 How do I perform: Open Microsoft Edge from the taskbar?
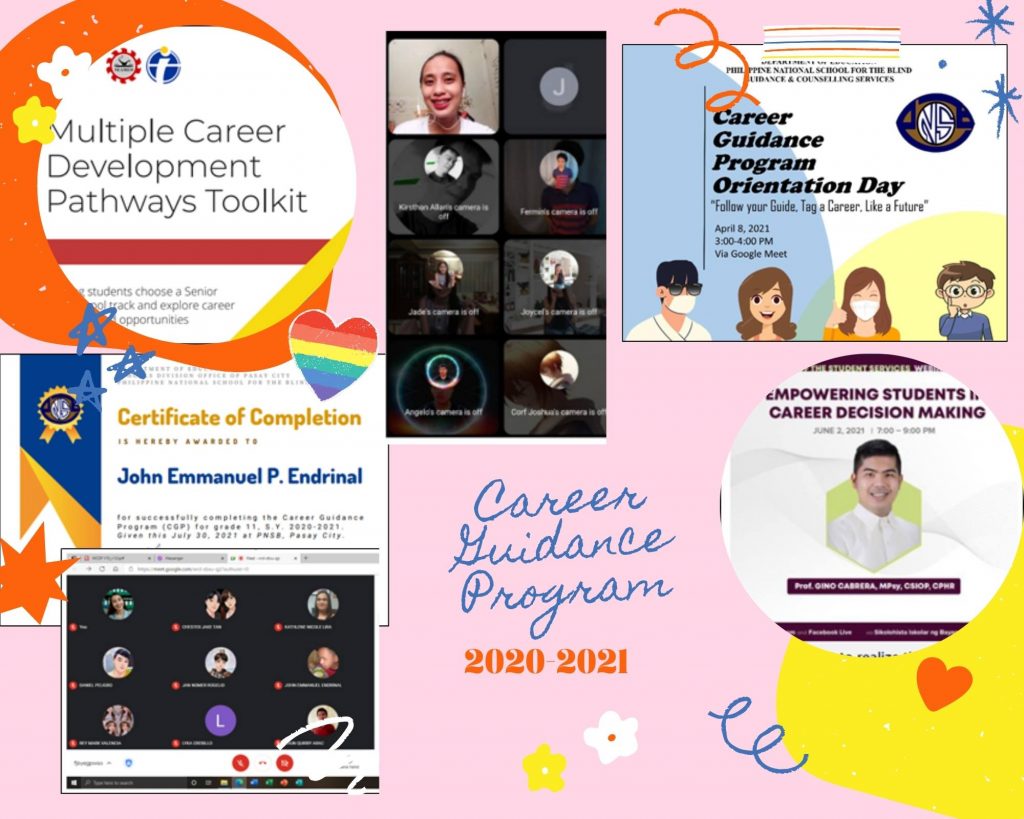(x=239, y=782)
